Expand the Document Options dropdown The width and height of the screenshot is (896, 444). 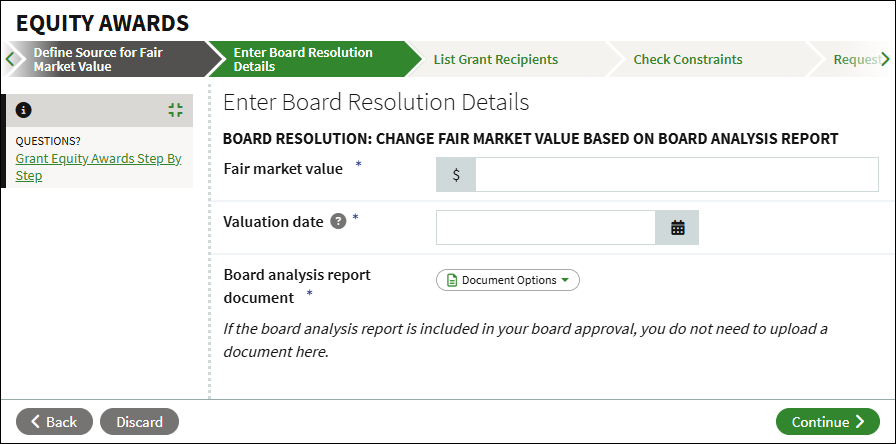(508, 281)
